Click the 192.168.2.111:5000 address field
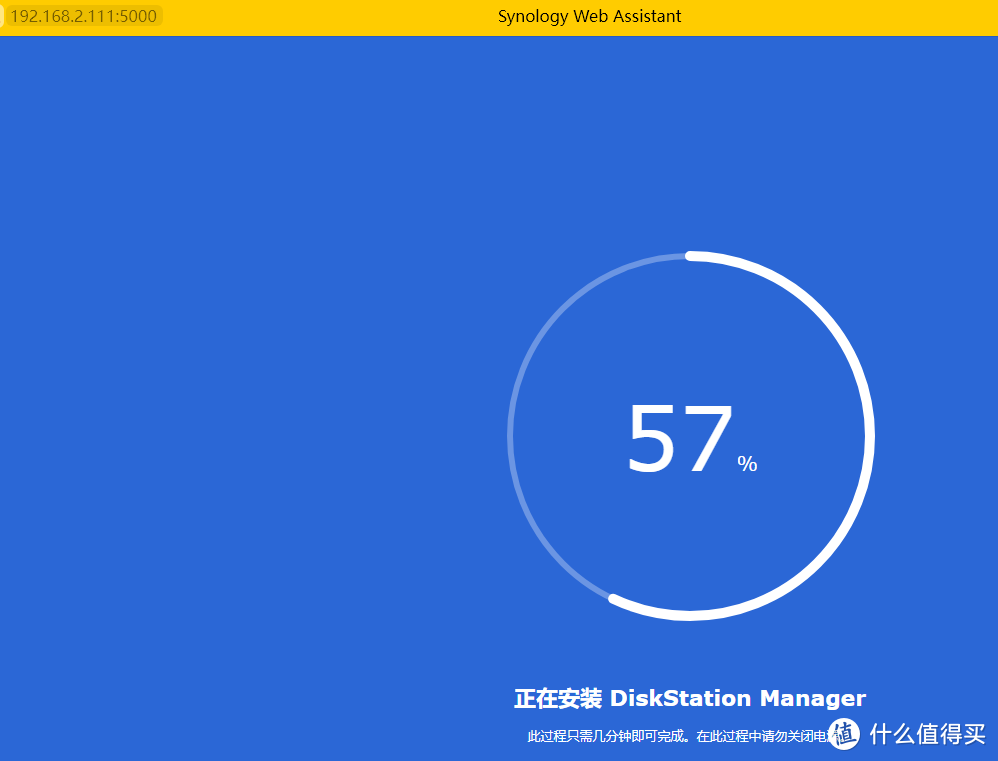Viewport: 998px width, 761px height. click(83, 16)
